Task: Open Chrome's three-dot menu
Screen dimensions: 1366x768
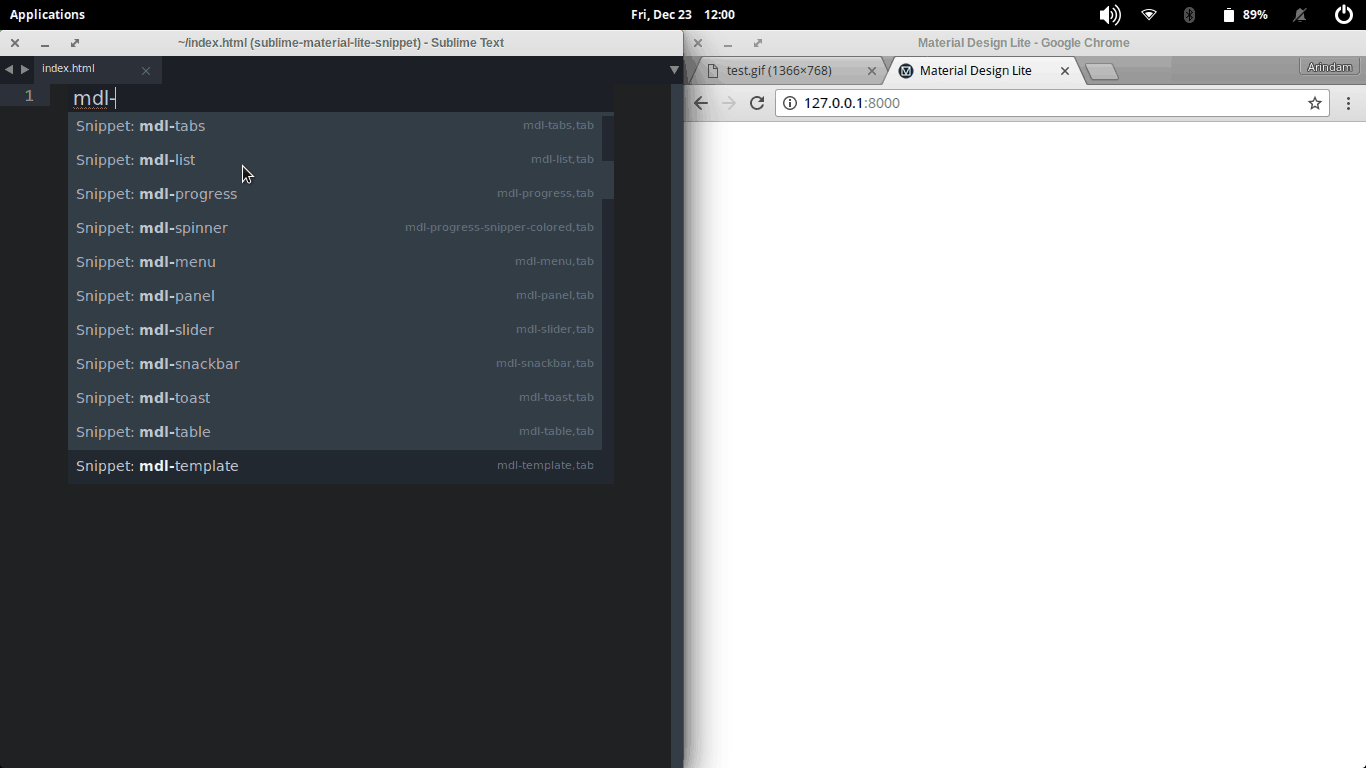Action: pos(1348,103)
